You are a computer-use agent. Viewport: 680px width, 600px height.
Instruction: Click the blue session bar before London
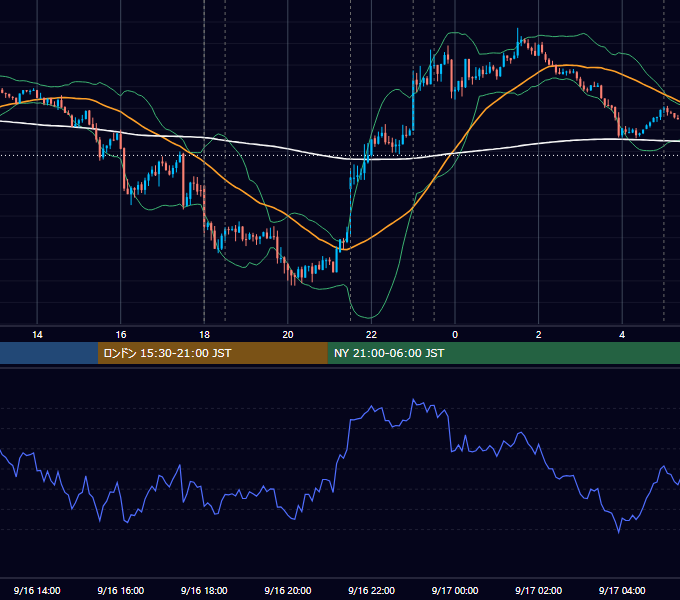coord(49,353)
